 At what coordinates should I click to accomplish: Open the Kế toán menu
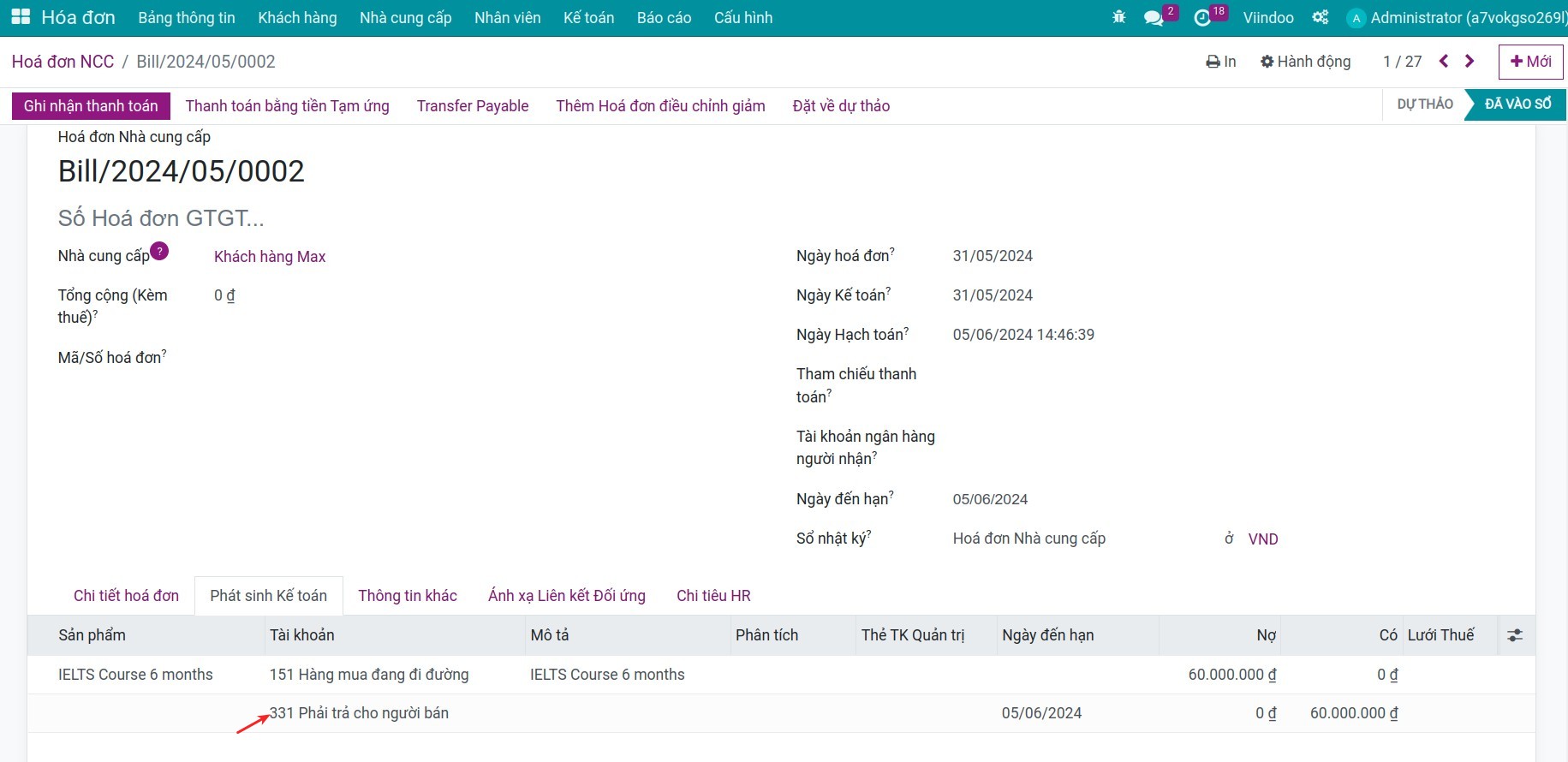point(588,18)
